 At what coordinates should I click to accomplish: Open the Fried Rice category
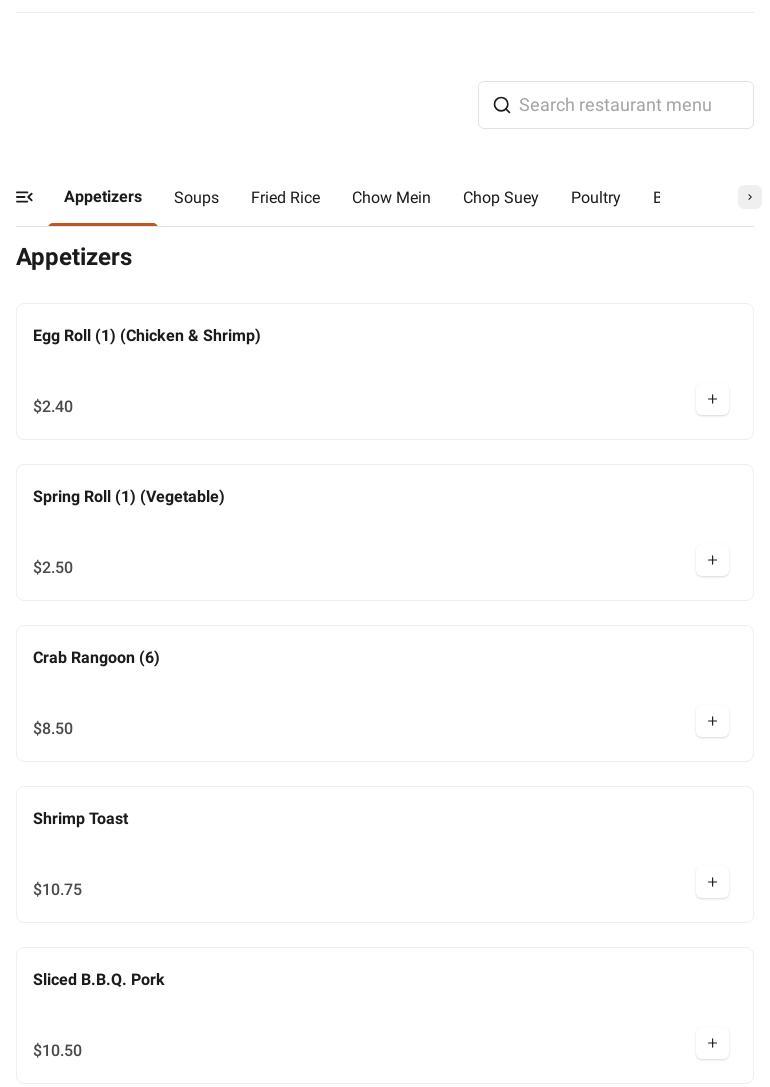(285, 198)
